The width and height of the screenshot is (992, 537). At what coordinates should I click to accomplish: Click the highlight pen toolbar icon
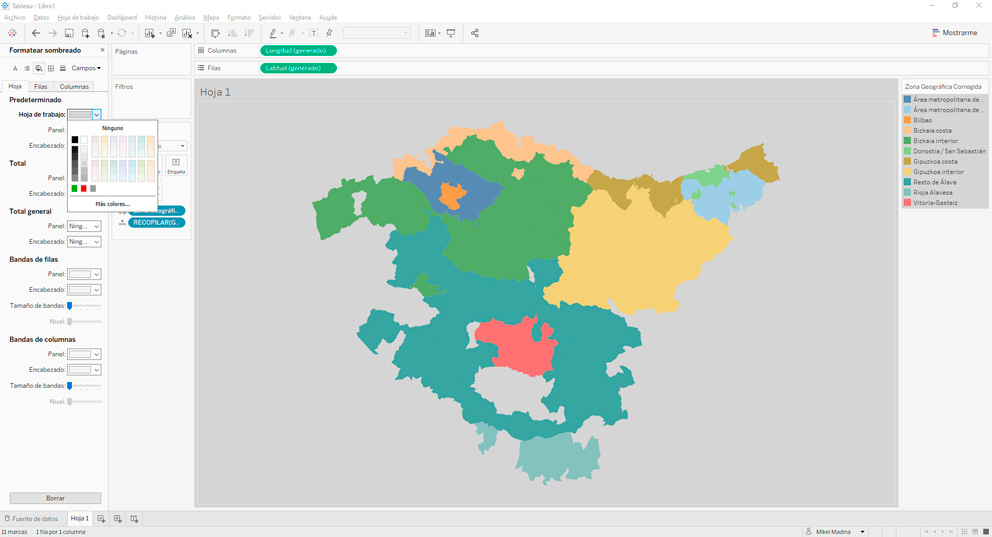(273, 33)
